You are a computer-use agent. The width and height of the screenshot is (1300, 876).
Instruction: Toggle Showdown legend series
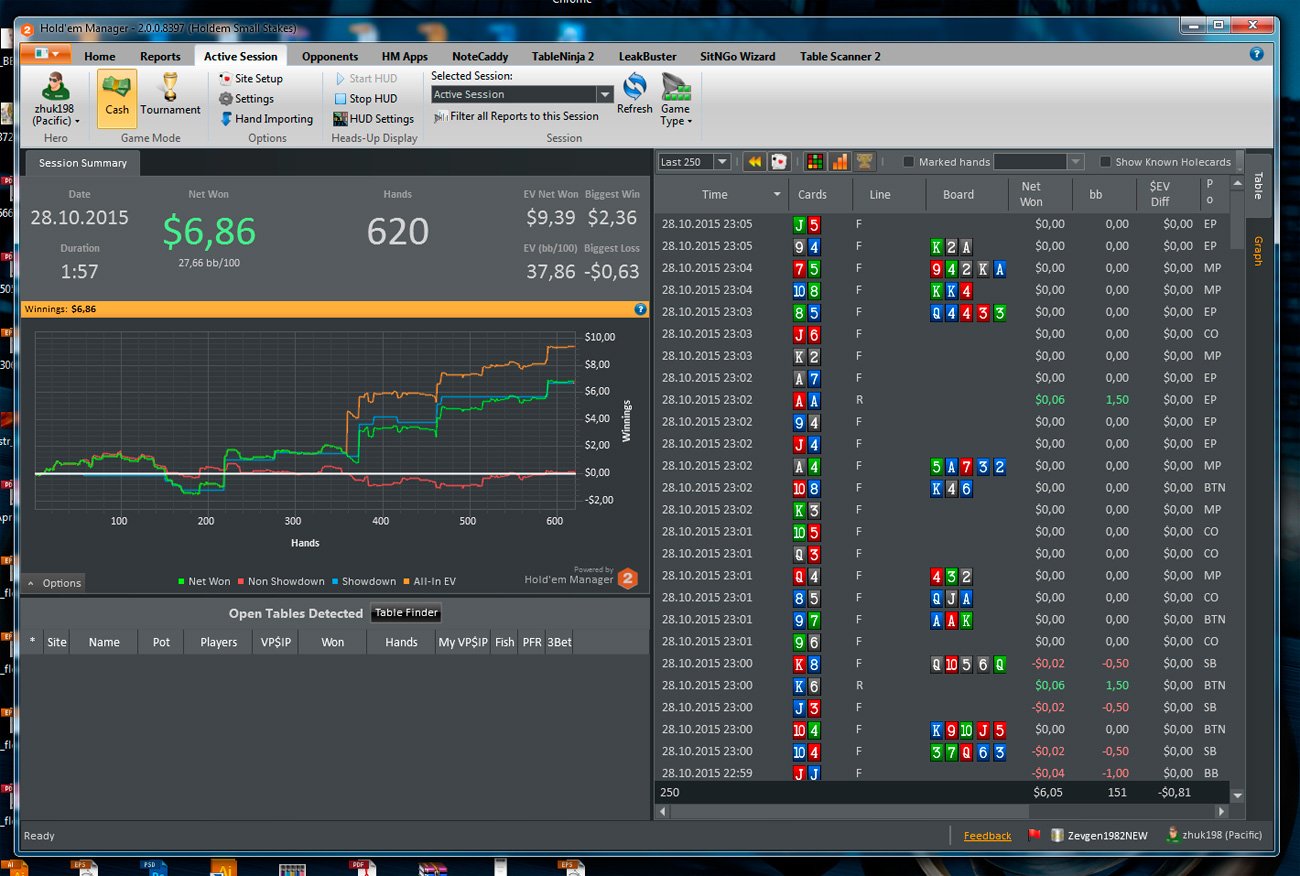tap(363, 582)
